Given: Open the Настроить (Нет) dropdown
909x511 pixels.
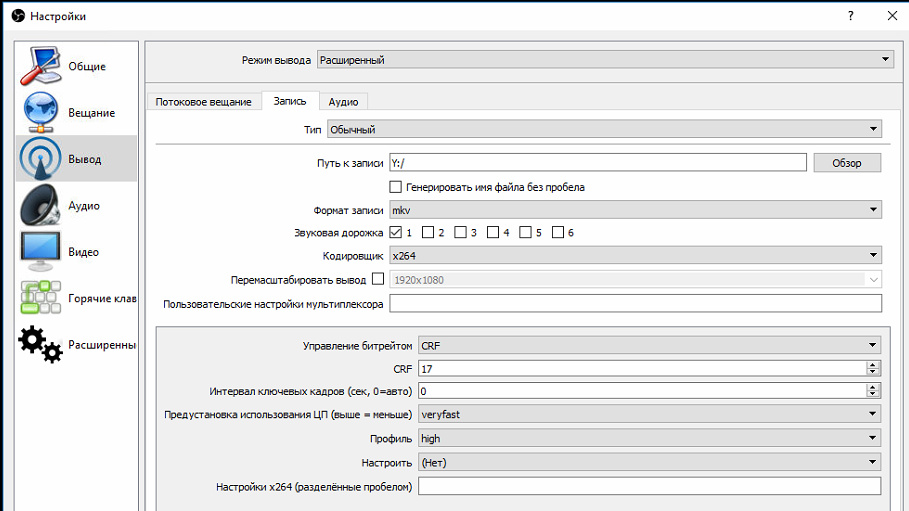Looking at the screenshot, I should tap(650, 462).
